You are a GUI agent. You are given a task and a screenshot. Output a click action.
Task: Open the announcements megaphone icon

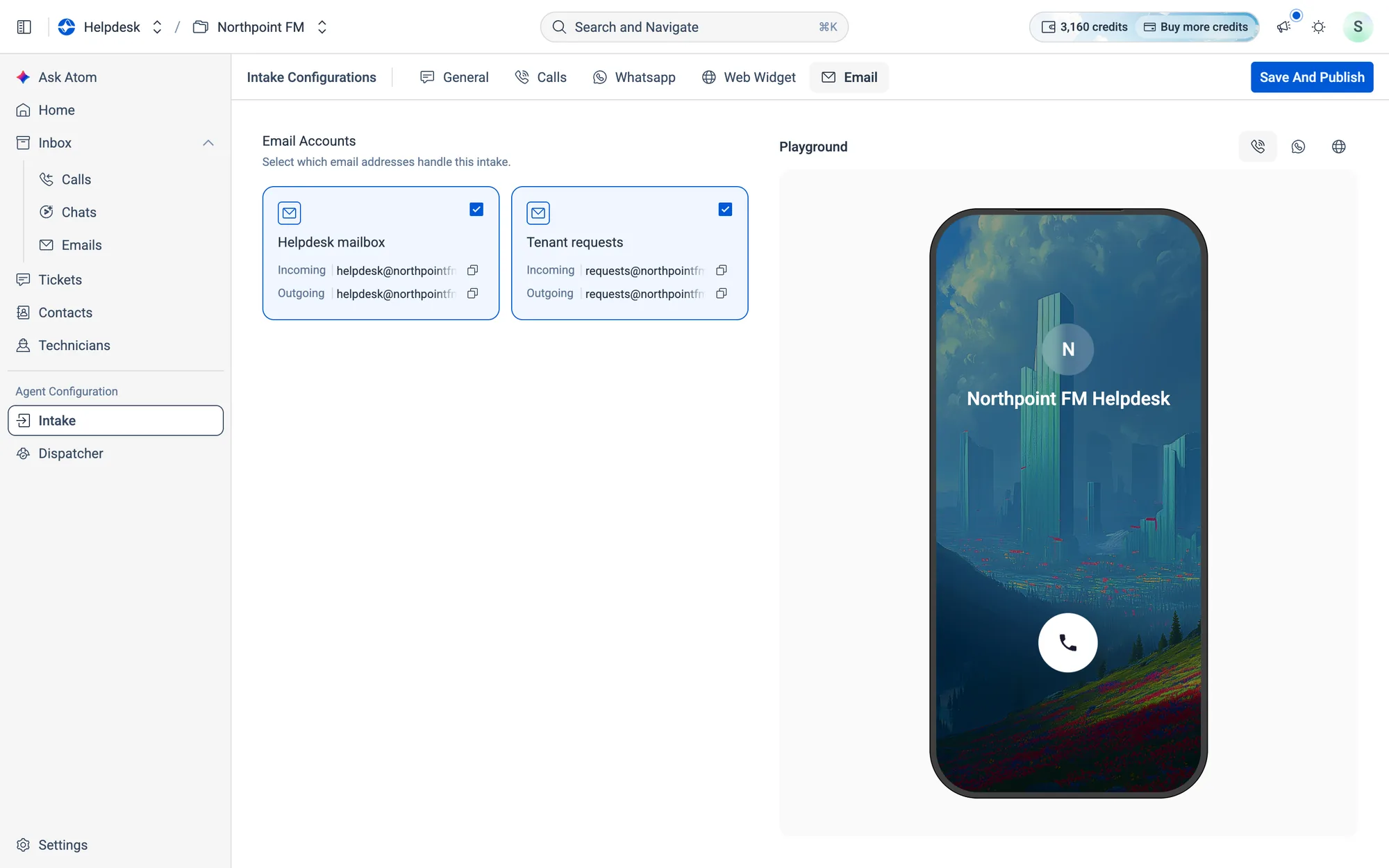(1283, 27)
